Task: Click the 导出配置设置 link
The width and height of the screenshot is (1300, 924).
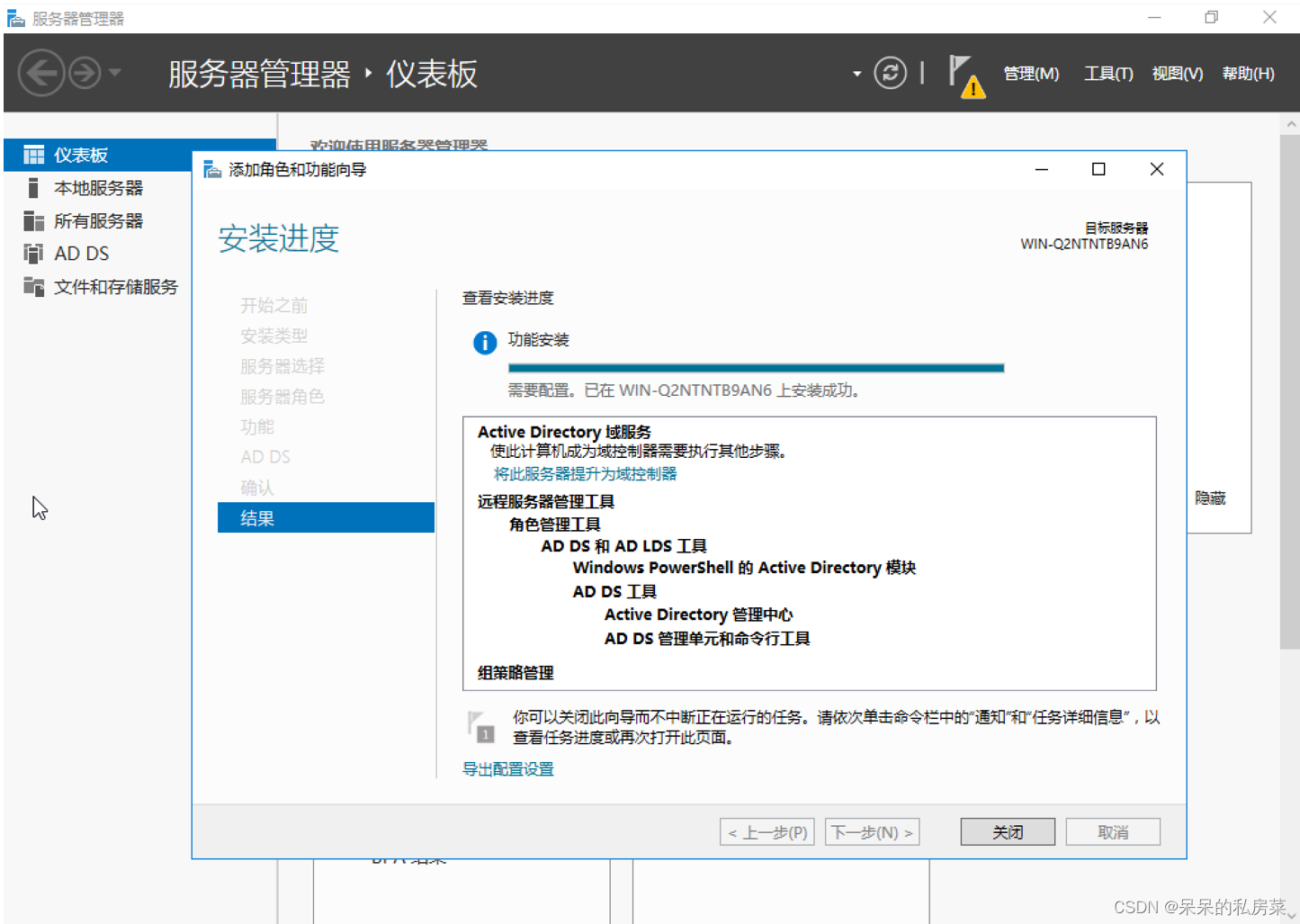Action: [x=508, y=769]
